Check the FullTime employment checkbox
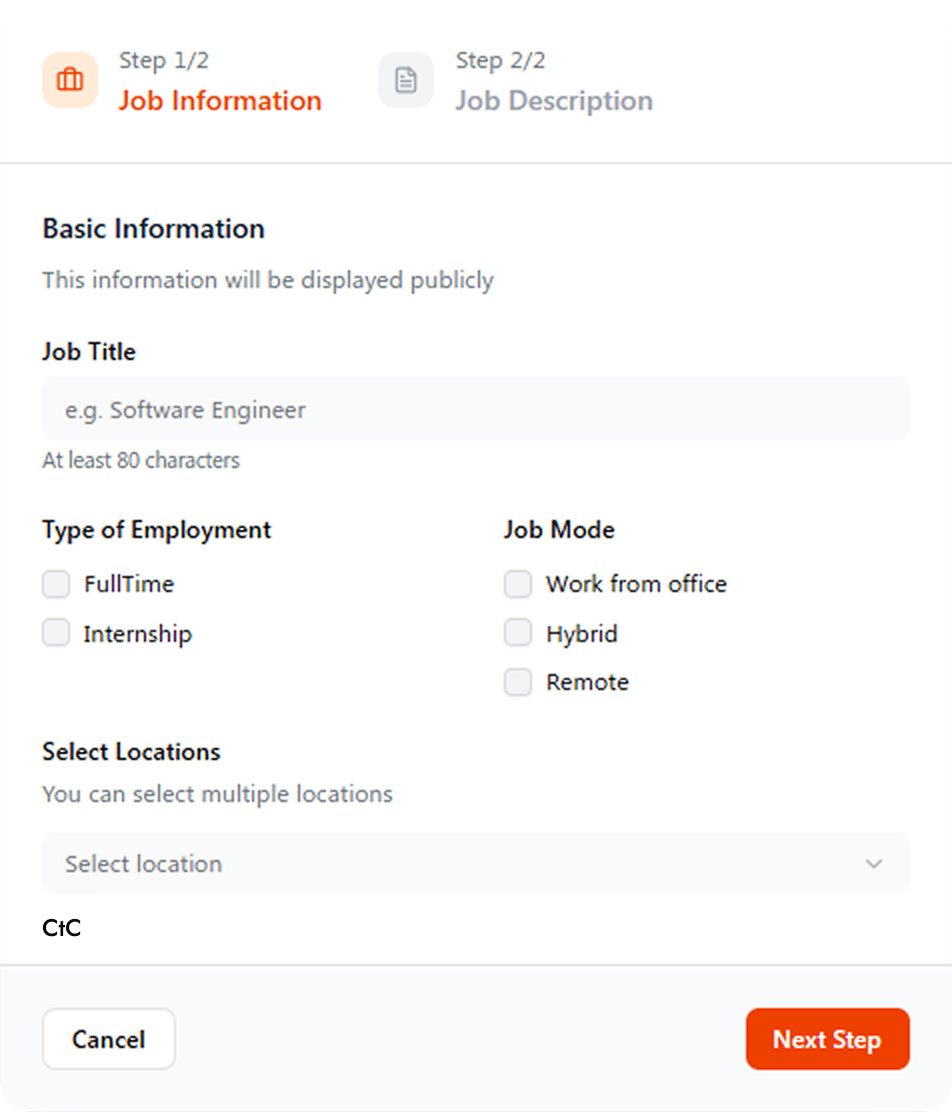This screenshot has height=1112, width=952. pos(56,584)
